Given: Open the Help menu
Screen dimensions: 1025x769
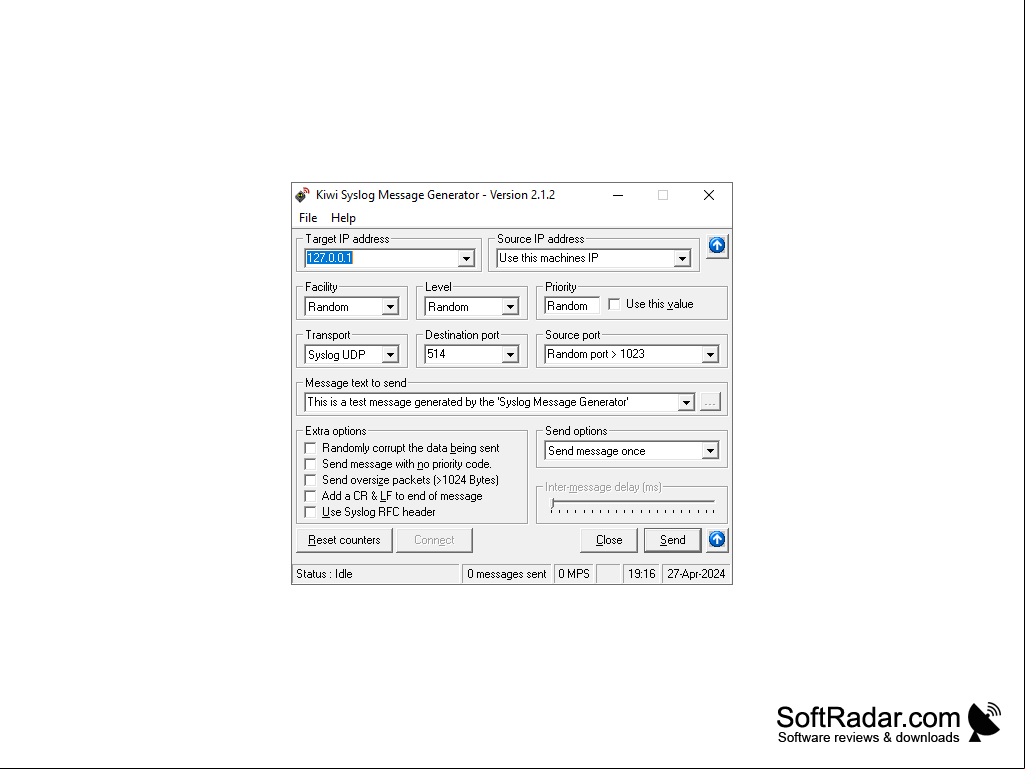Looking at the screenshot, I should coord(343,218).
